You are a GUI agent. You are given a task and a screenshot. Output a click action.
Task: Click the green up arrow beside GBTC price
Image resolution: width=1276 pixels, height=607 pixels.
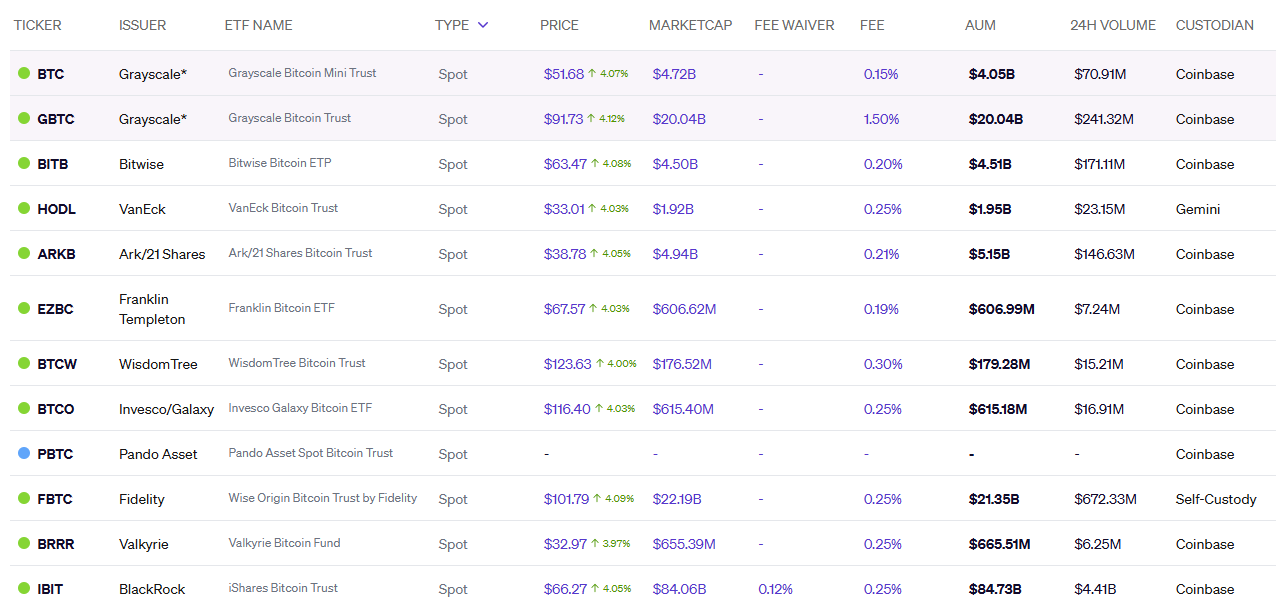click(x=592, y=118)
